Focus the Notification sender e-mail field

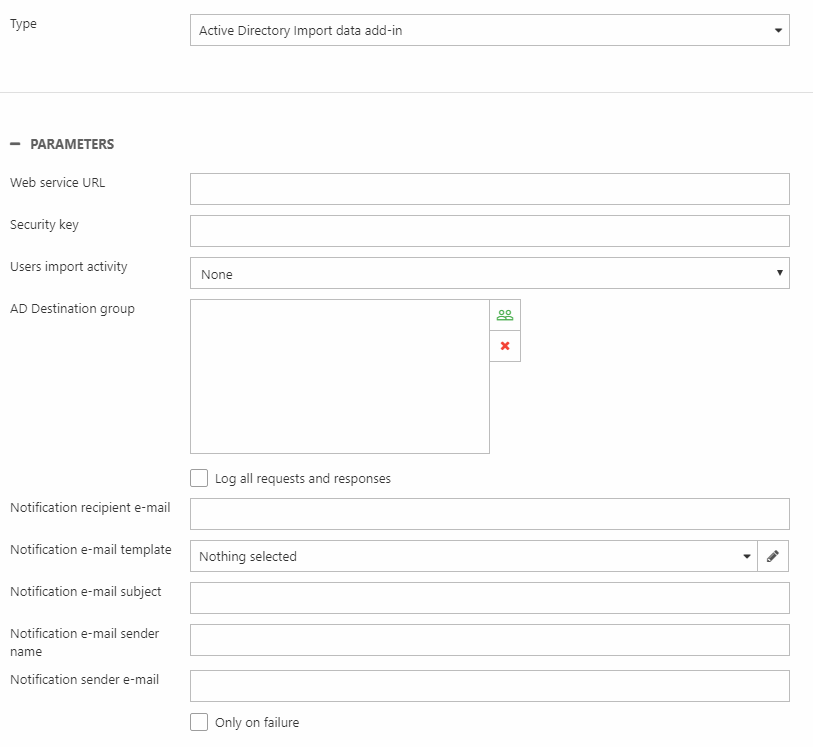coord(489,686)
